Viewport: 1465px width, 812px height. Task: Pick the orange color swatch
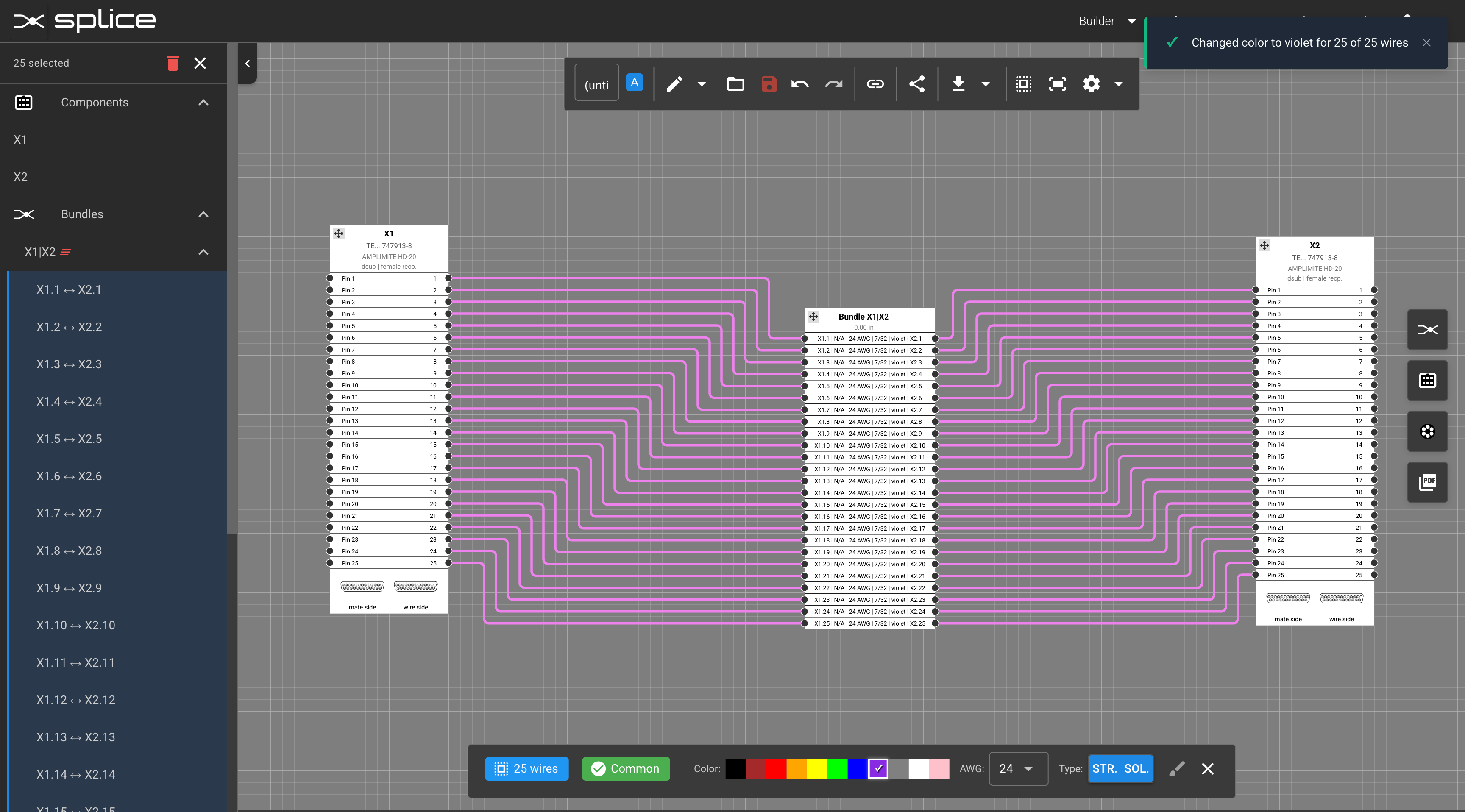pyautogui.click(x=796, y=769)
